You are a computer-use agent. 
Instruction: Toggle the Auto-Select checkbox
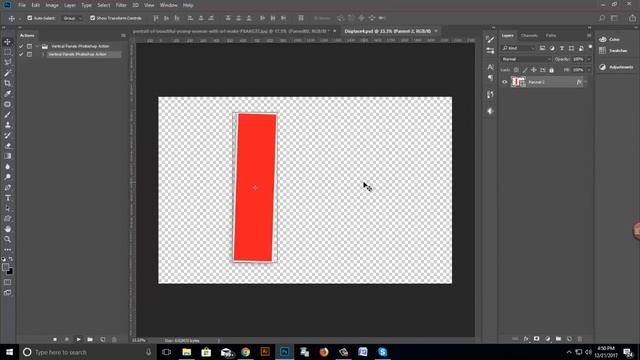pos(29,18)
